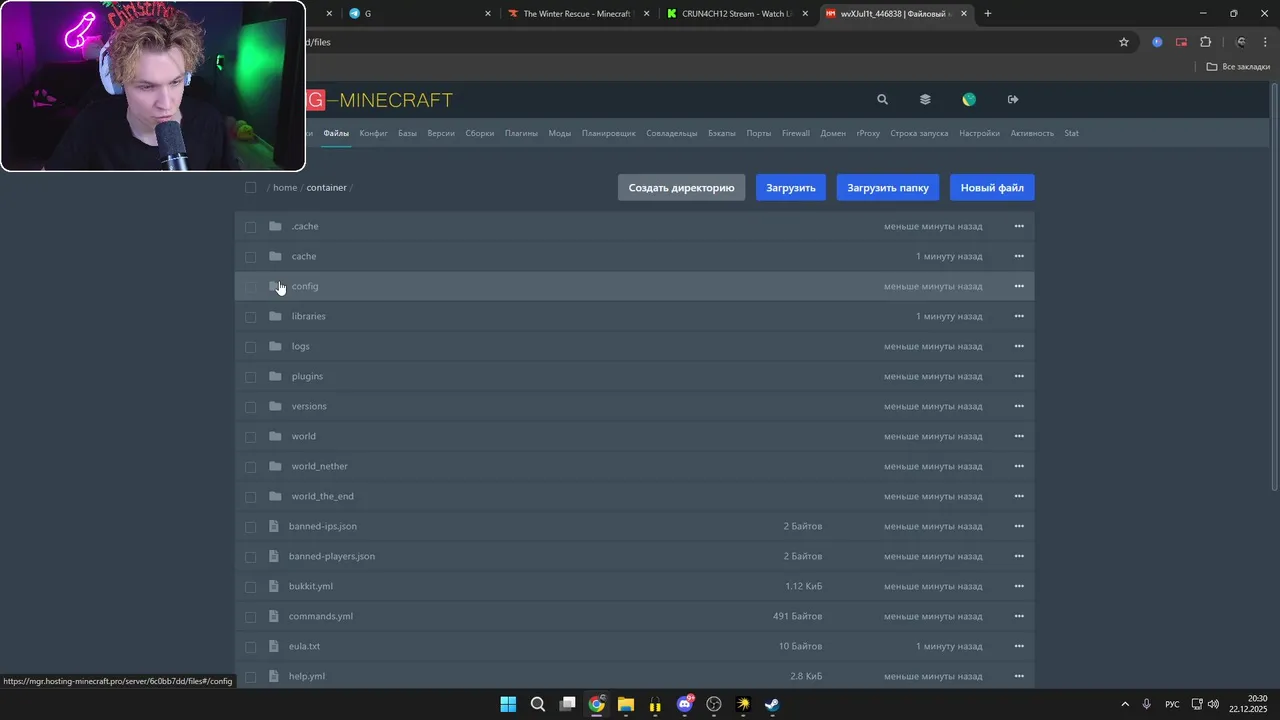Open new browser tab with plus
This screenshot has height=720, width=1280.
pyautogui.click(x=988, y=13)
